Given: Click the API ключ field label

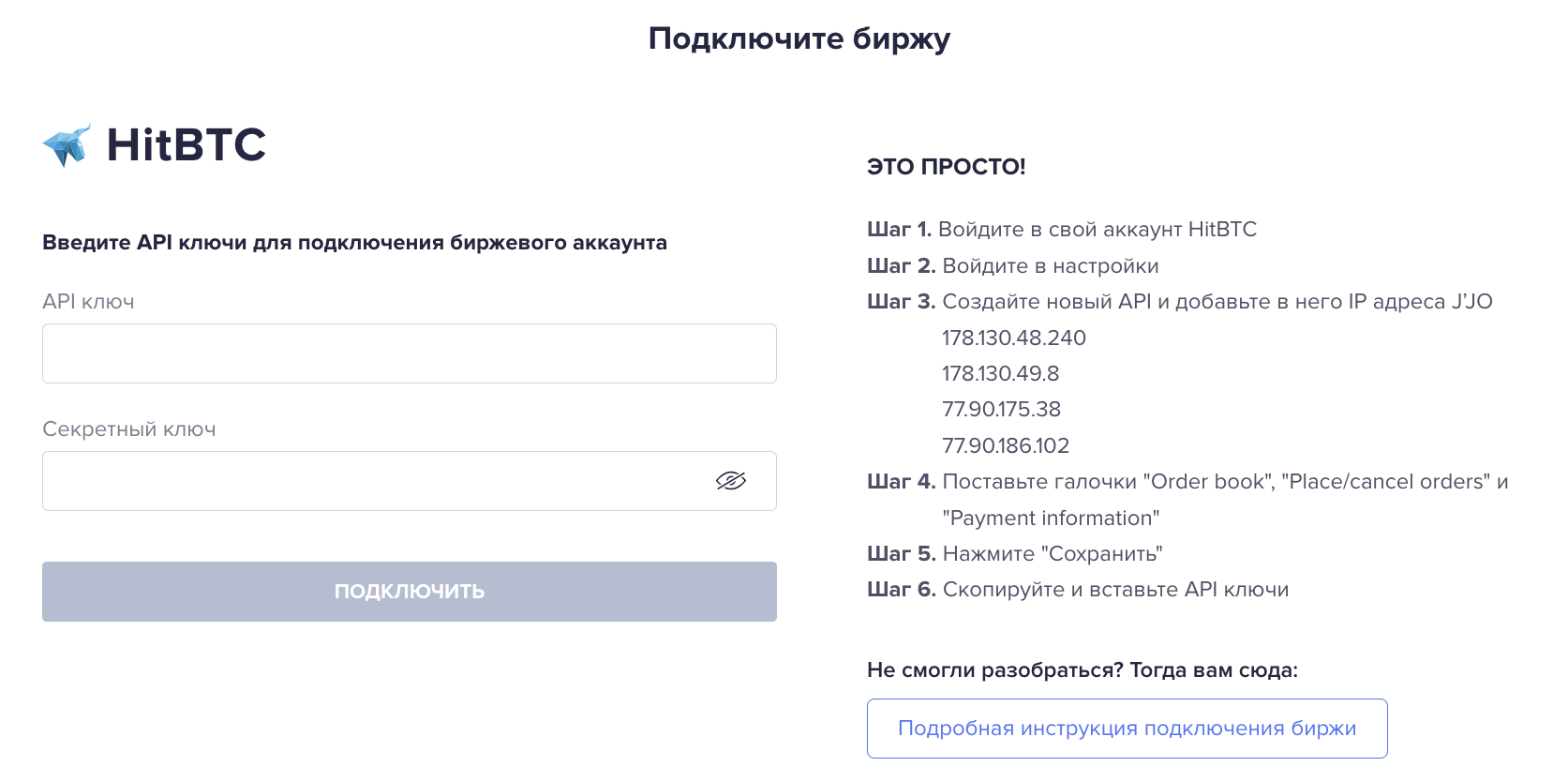Looking at the screenshot, I should 88,302.
